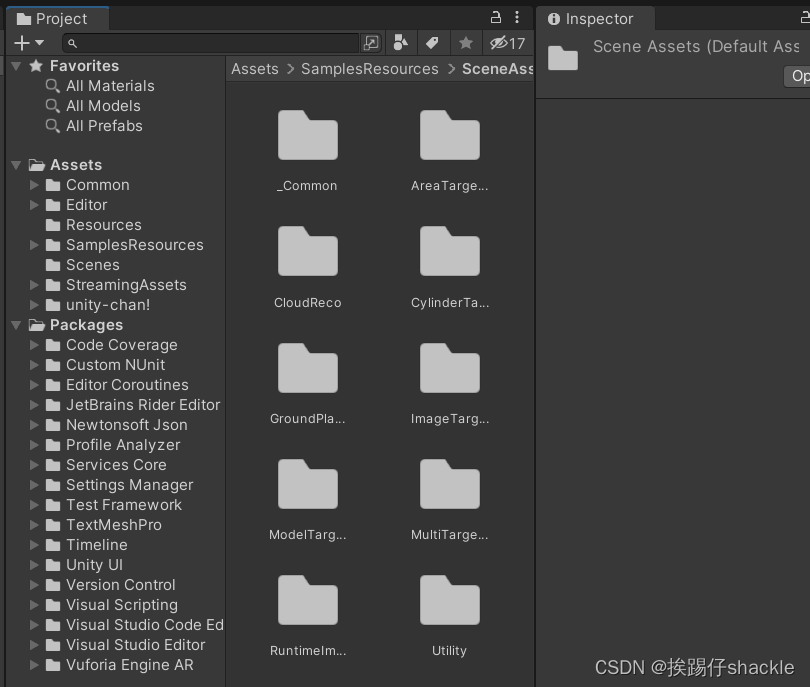Click the Search by Label tag icon
810x687 pixels.
[x=432, y=43]
